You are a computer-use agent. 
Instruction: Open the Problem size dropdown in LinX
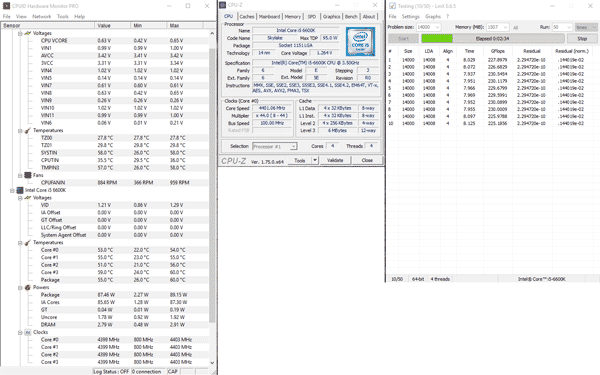(x=437, y=27)
